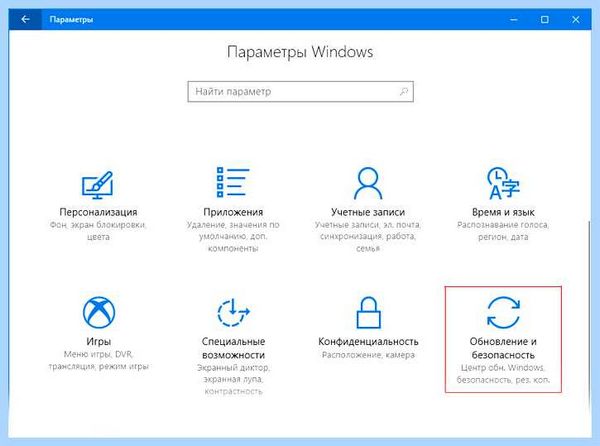Click the back arrow in title bar
The image size is (600, 446).
(x=25, y=19)
